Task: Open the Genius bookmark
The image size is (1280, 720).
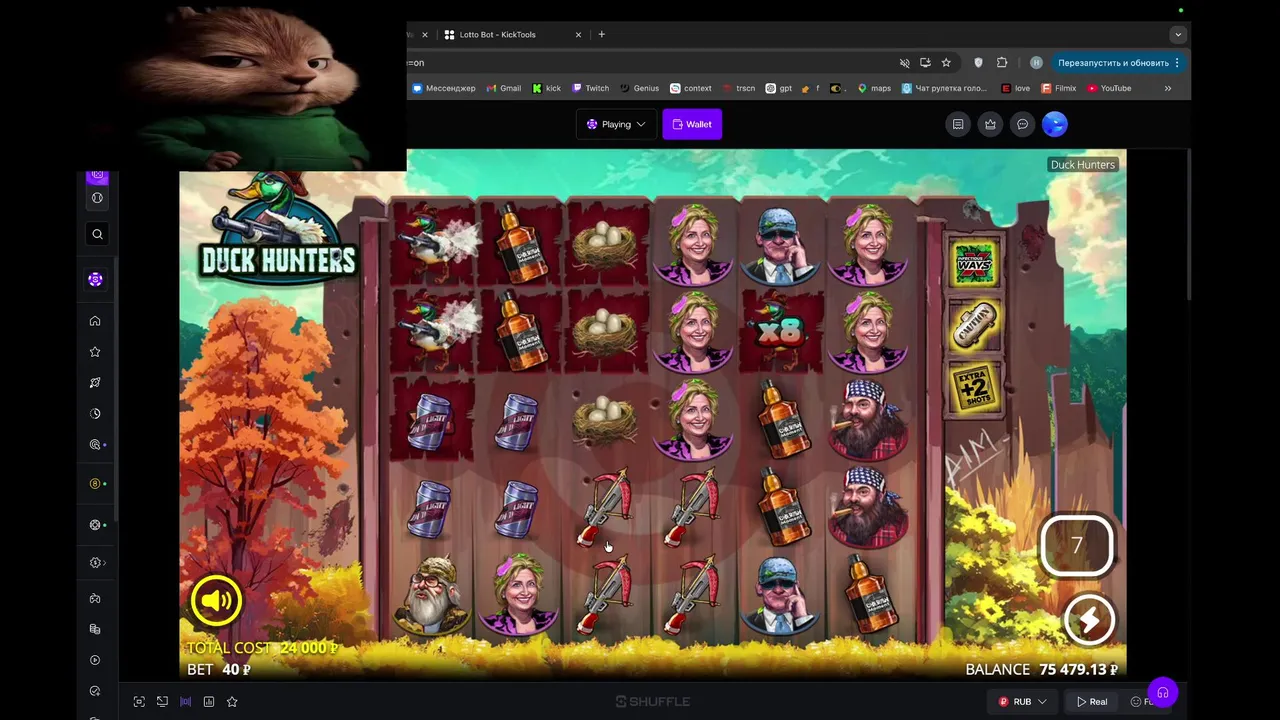Action: pos(639,88)
